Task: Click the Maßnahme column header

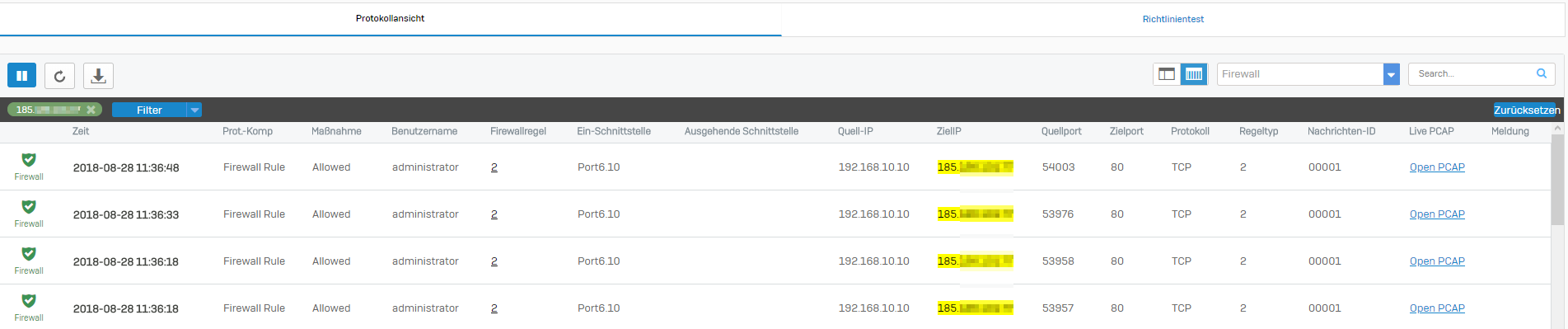Action: tap(336, 131)
